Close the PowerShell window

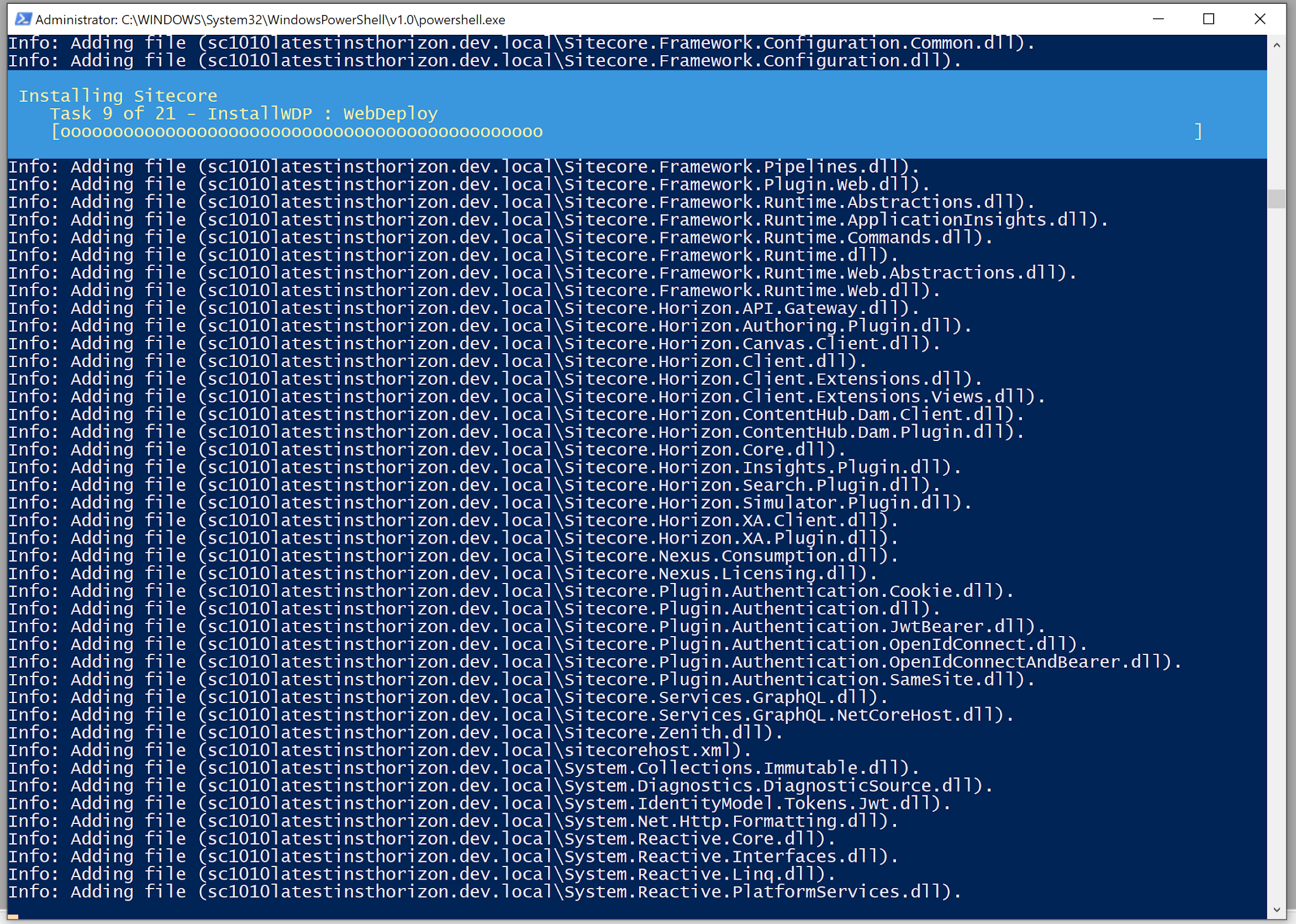pos(1259,19)
